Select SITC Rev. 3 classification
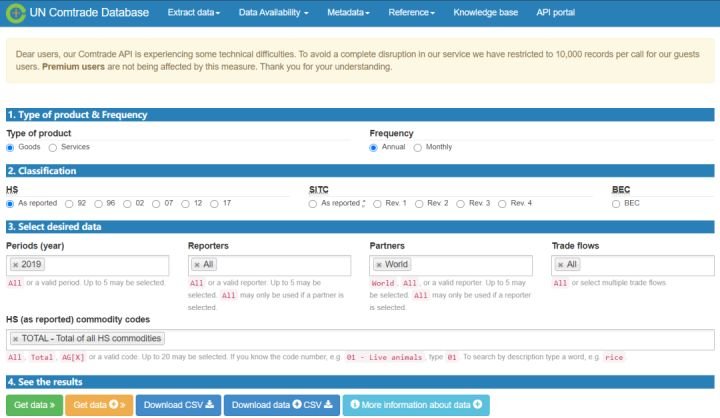Screen dimensions: 720x418 (x=461, y=203)
